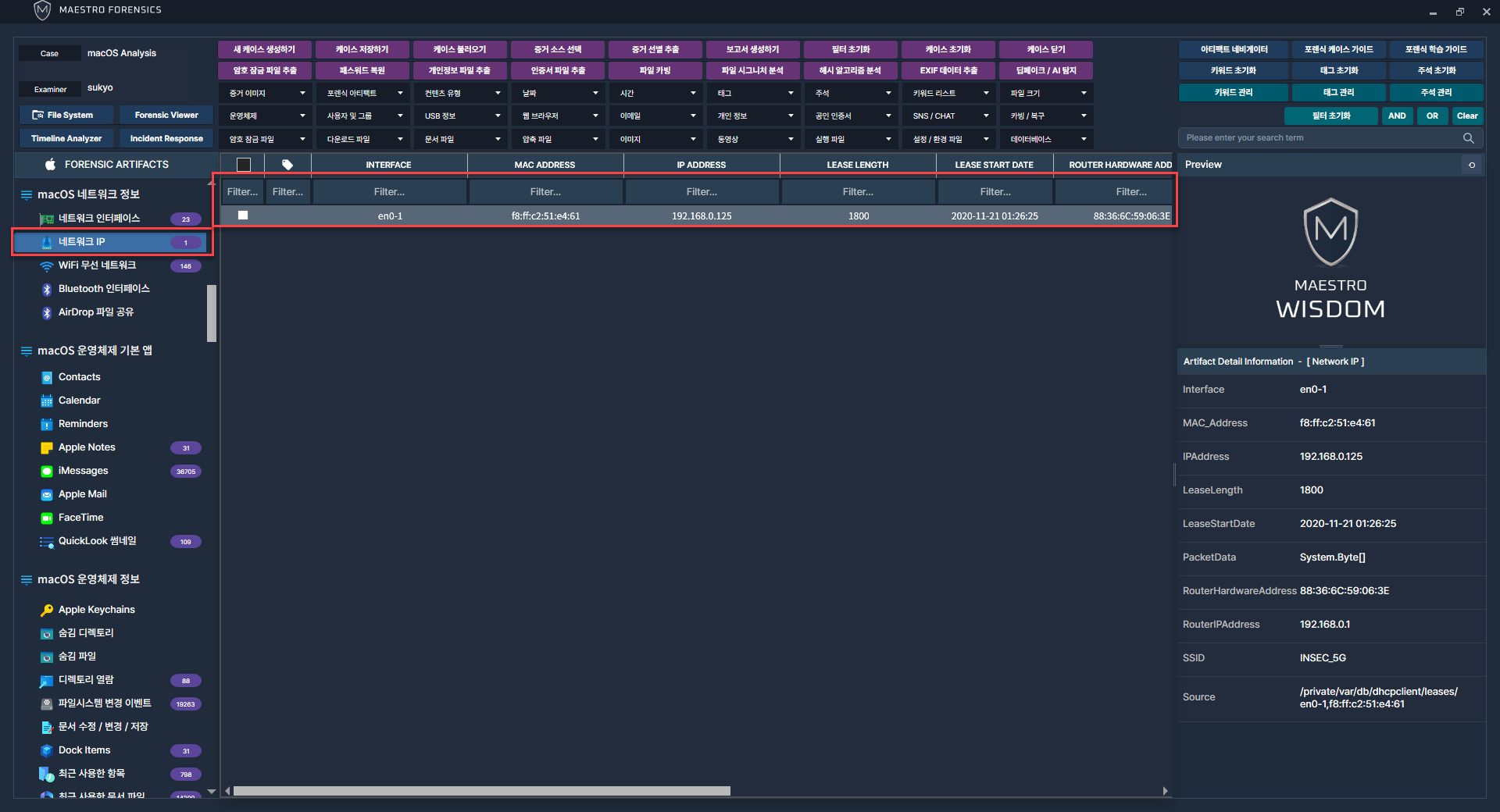Viewport: 1500px width, 812px height.
Task: Open the Forensic Viewer tab
Action: pyautogui.click(x=166, y=115)
